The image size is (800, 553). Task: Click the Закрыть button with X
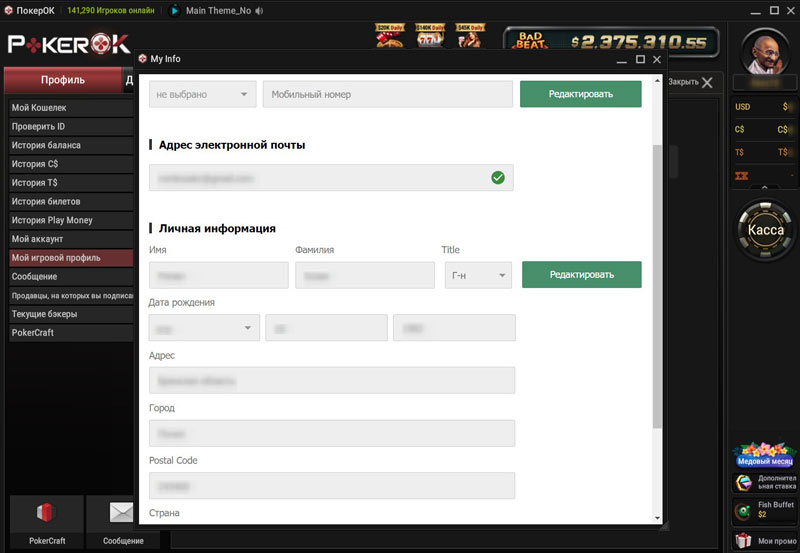[x=691, y=82]
